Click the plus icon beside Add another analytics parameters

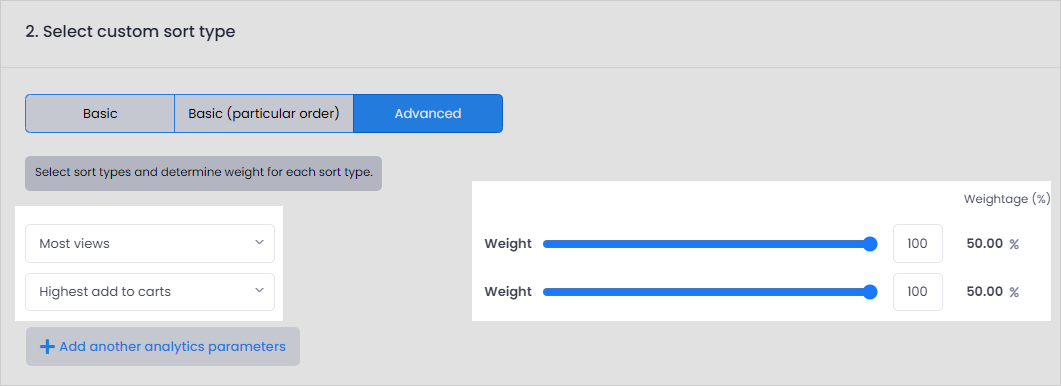click(x=47, y=347)
